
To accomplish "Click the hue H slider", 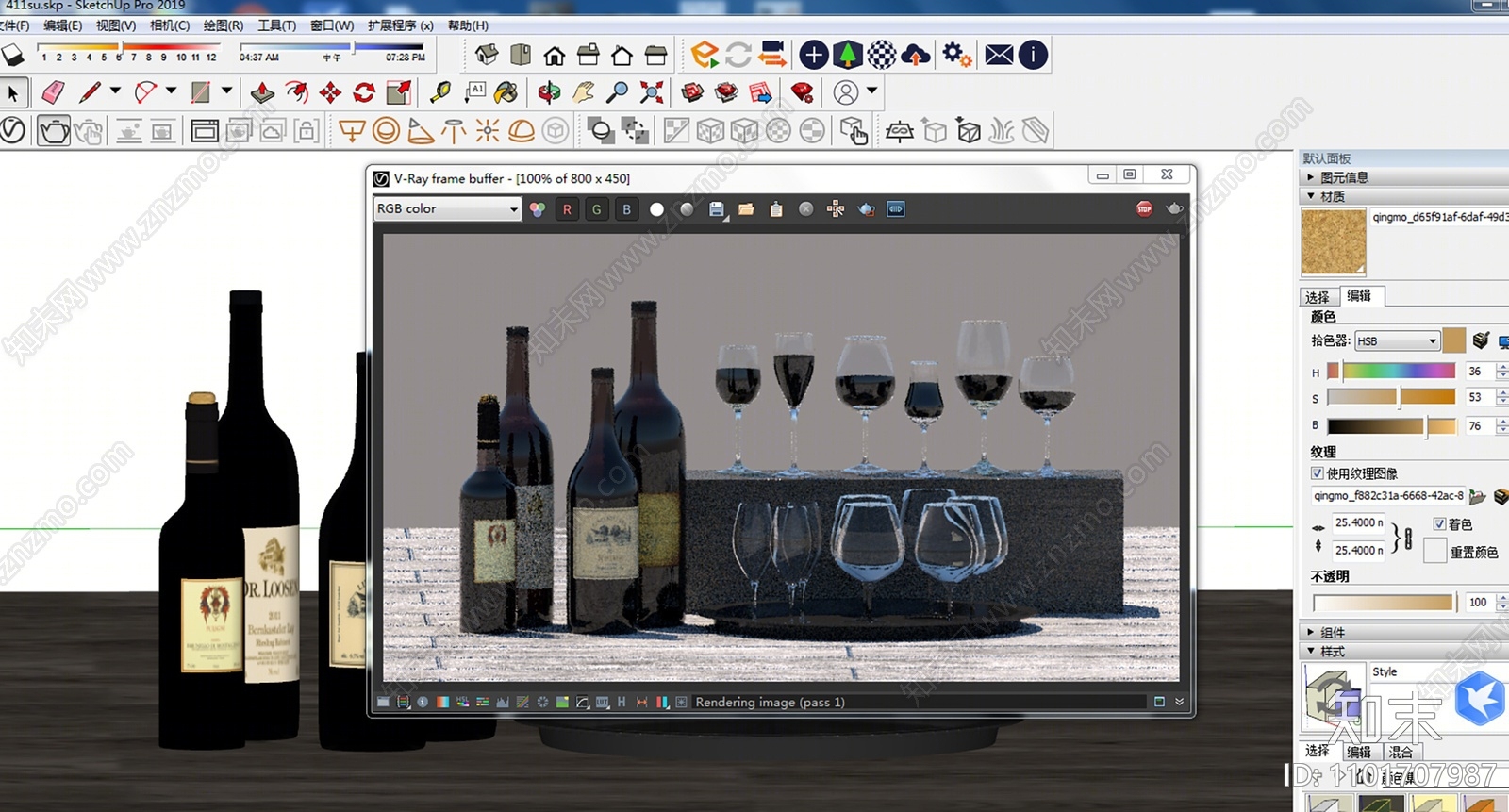I will [1390, 371].
